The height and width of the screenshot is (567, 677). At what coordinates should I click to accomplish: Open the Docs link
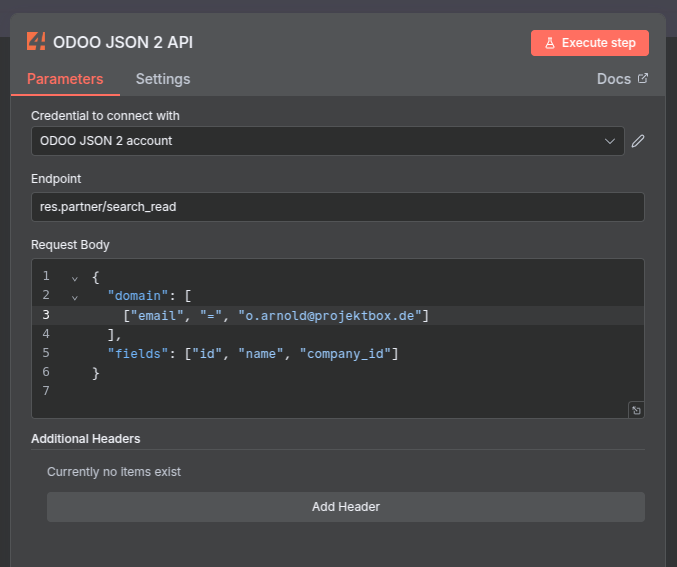[x=613, y=79]
